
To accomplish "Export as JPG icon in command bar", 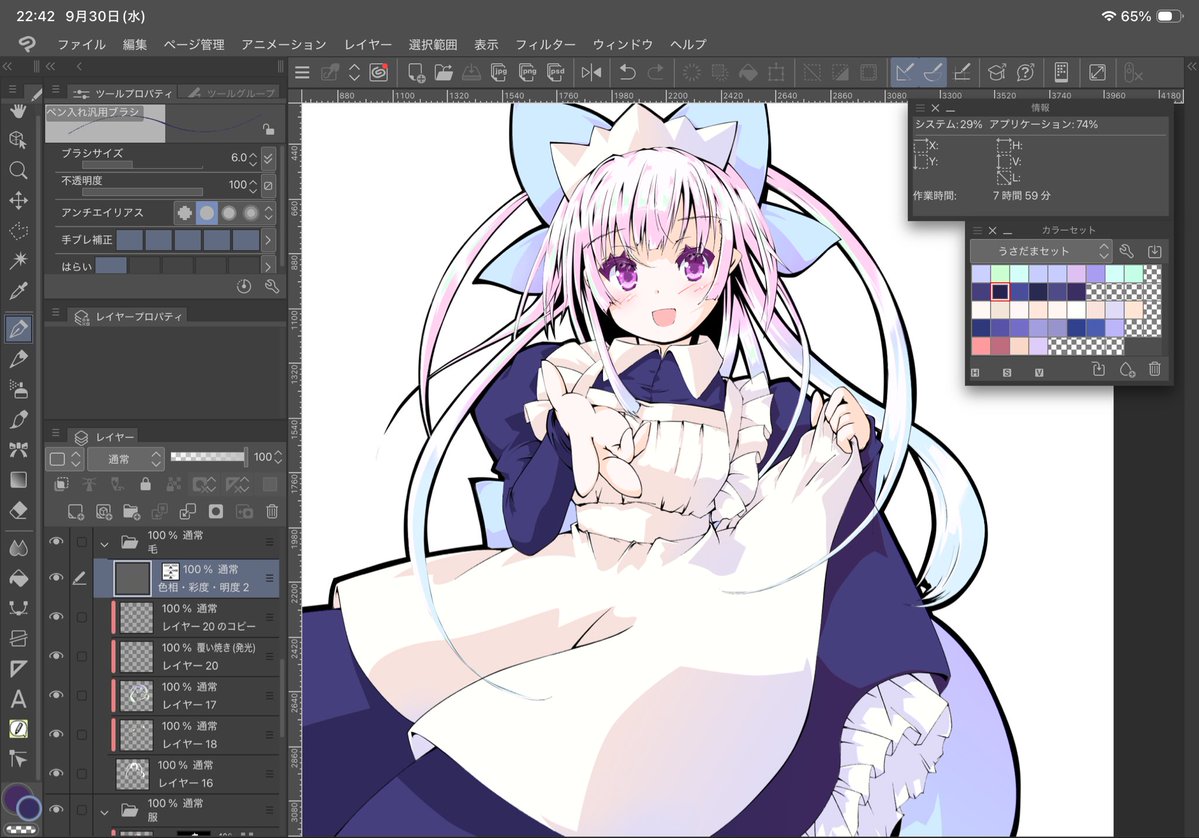I will (x=499, y=73).
